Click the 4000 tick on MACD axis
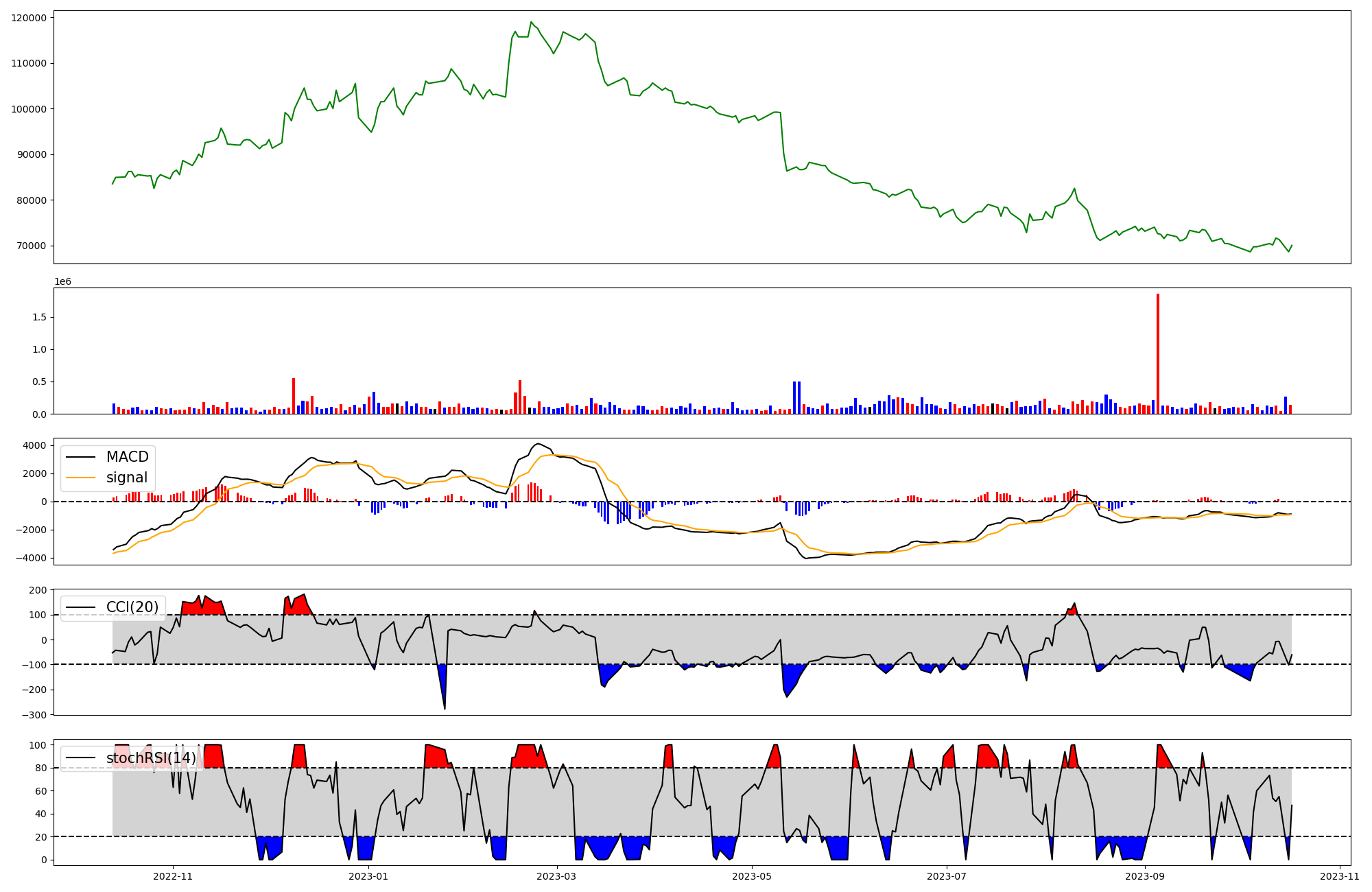1372x892 pixels. click(x=34, y=446)
